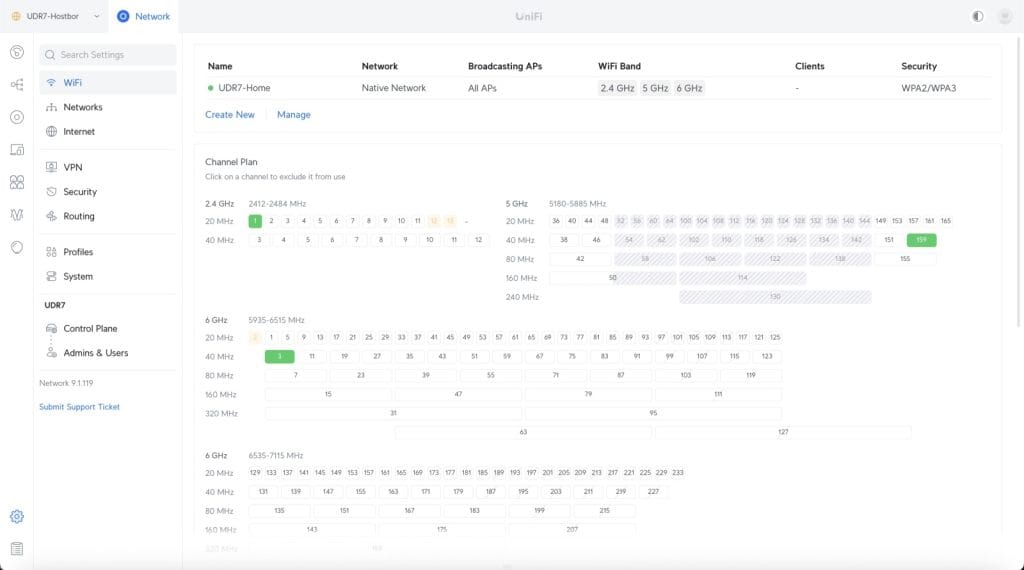The height and width of the screenshot is (570, 1024).
Task: Expand the UDR7-Hostbor site switcher dropdown
Action: point(96,17)
